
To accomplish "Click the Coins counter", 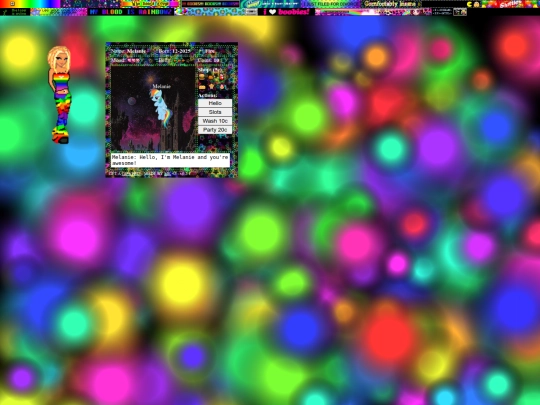I will click(x=209, y=60).
